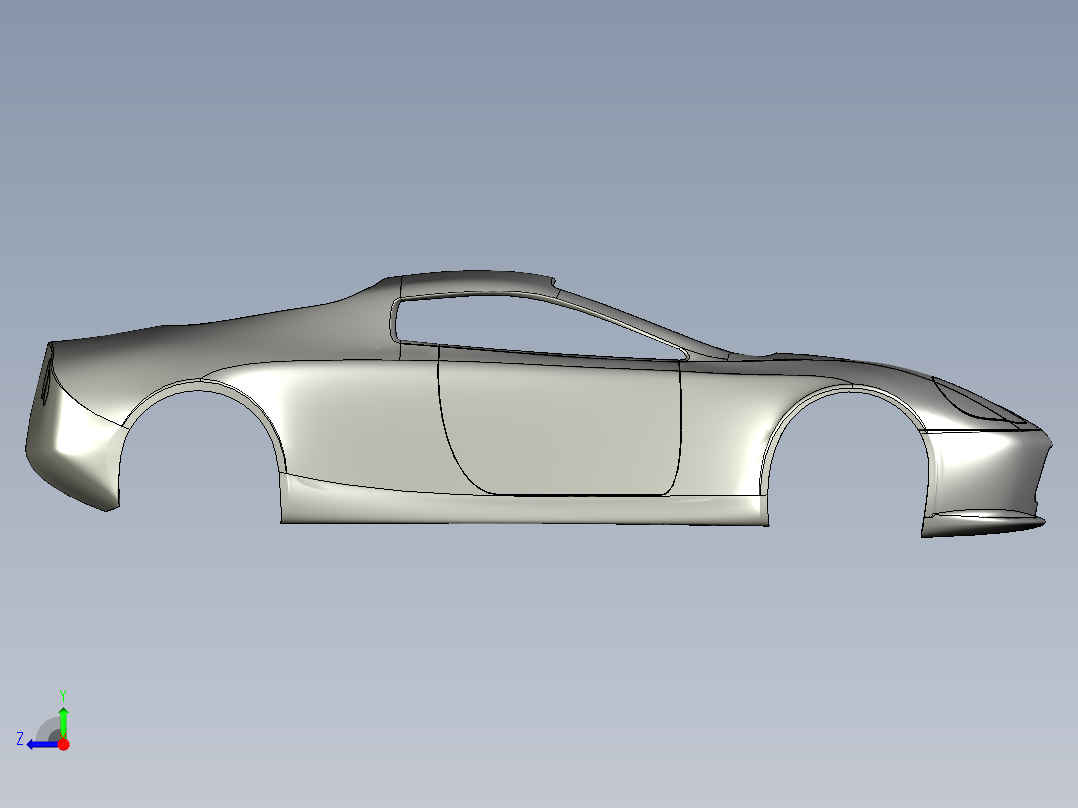Click the green Y axis arrow on triad
1078x808 pixels.
63,721
